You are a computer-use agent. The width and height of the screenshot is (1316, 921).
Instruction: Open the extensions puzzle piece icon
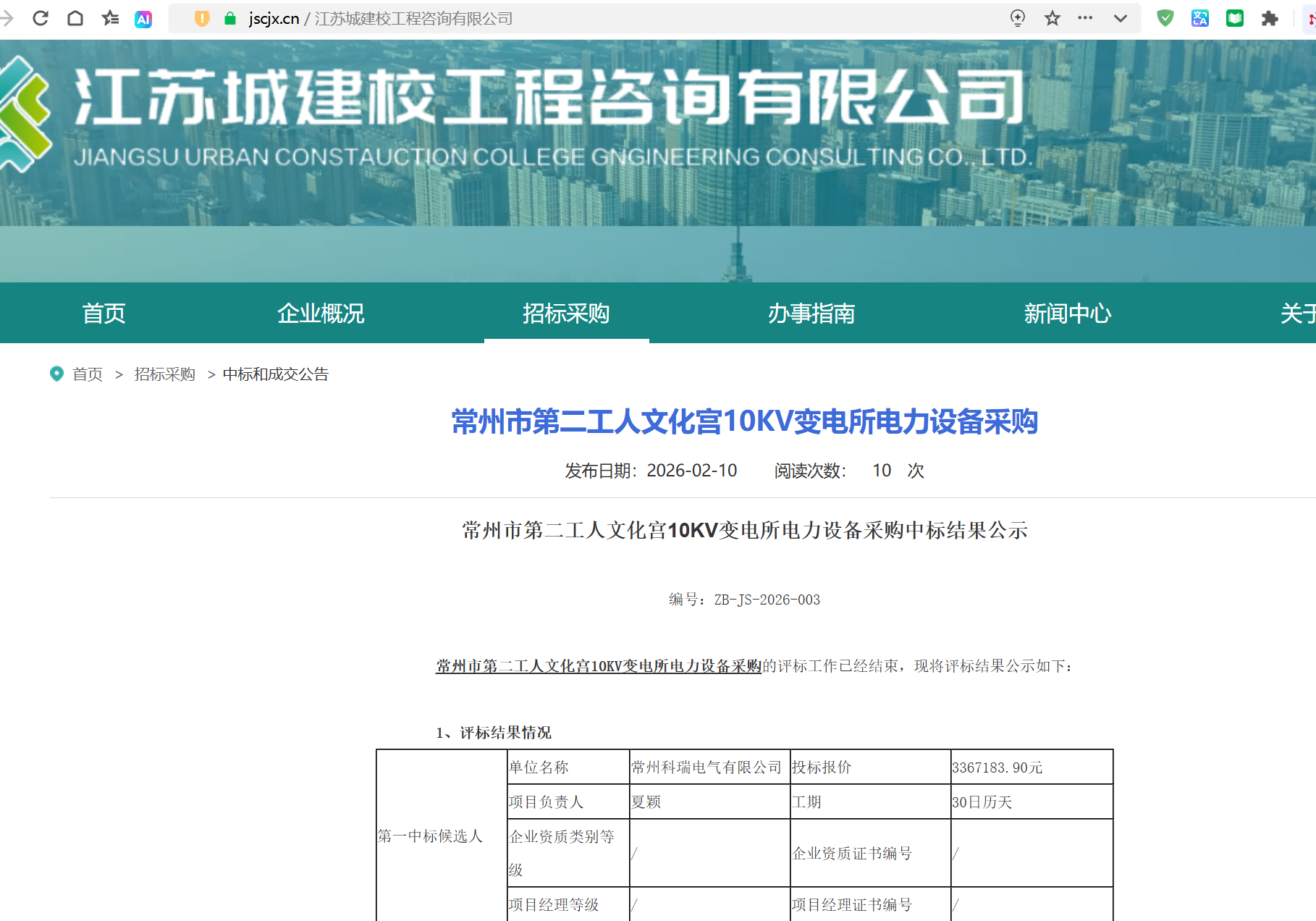tap(1270, 18)
